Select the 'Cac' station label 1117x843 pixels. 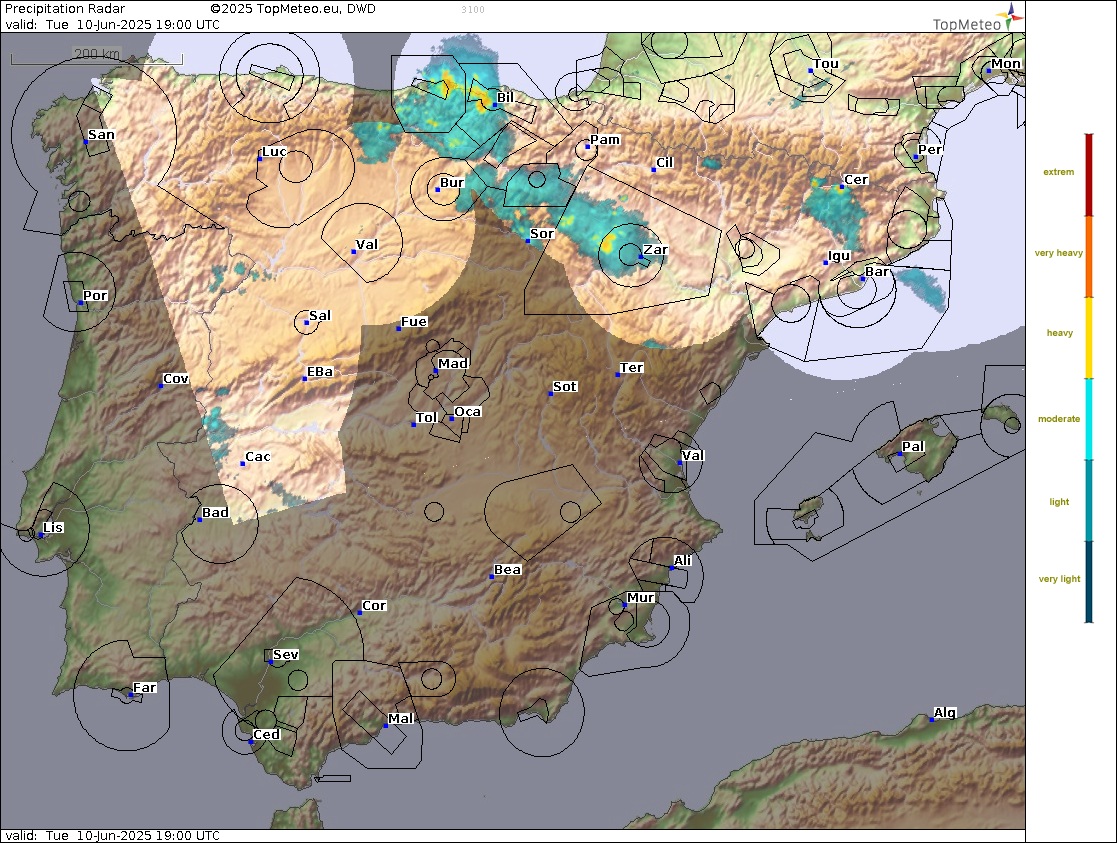[258, 457]
